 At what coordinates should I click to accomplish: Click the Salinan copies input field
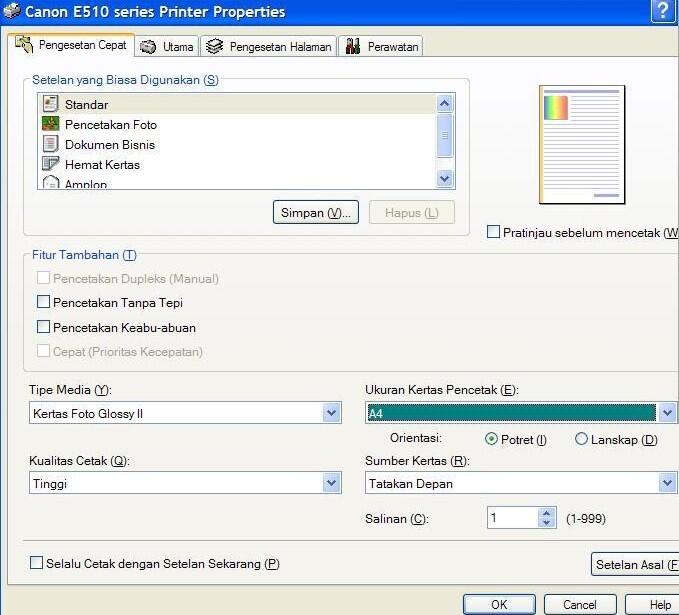513,518
